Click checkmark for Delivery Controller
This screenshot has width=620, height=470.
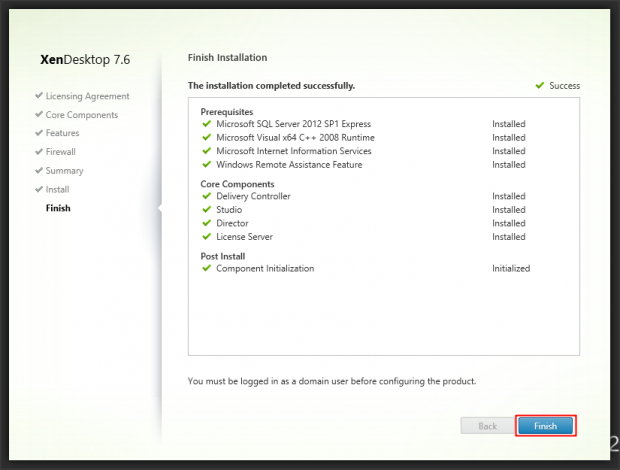206,196
